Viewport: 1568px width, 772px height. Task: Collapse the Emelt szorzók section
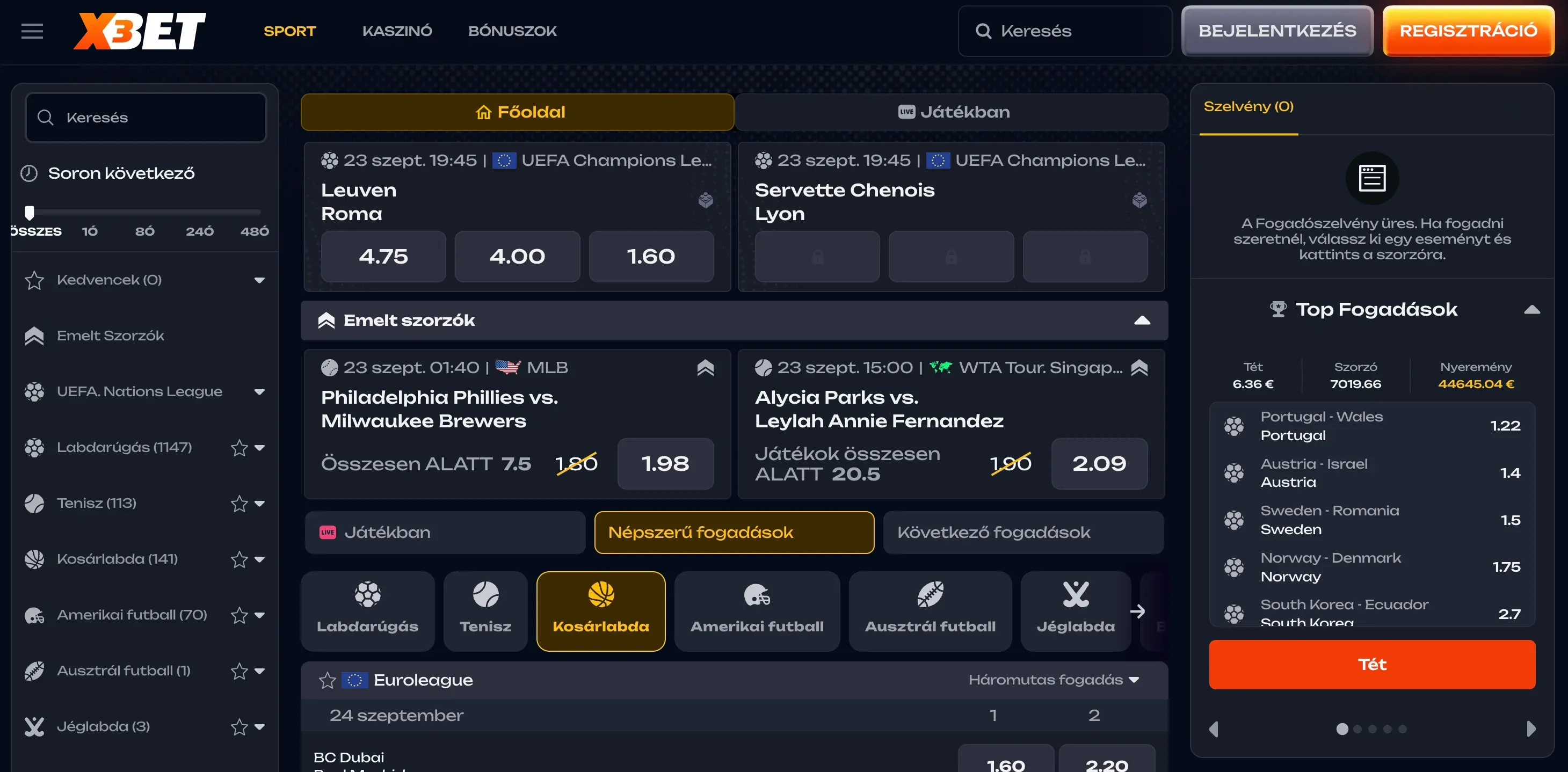[x=1142, y=321]
